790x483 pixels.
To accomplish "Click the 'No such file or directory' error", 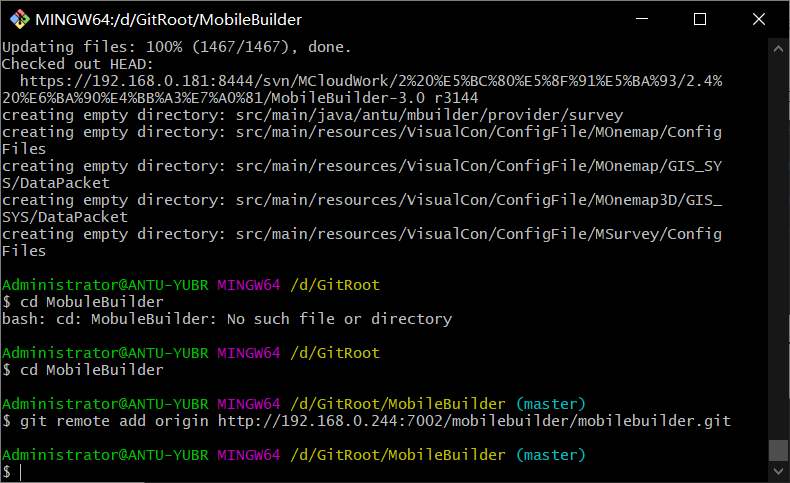I will [339, 319].
